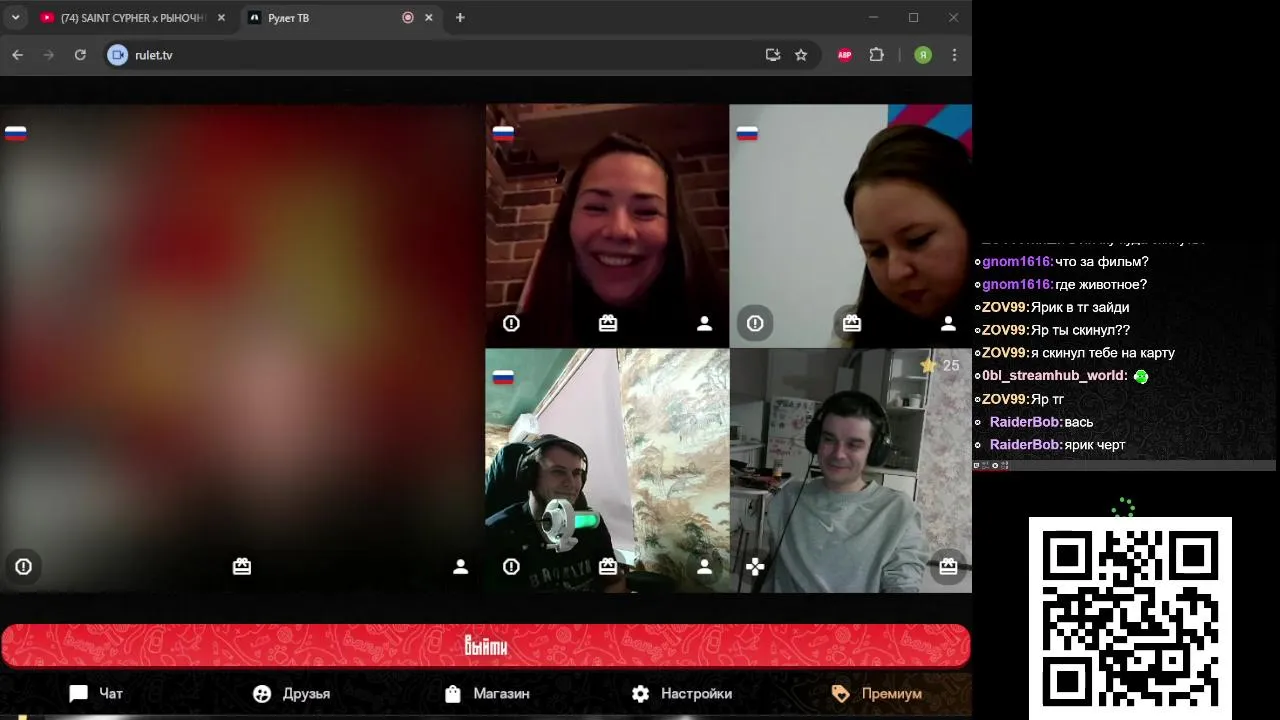Screen dimensions: 1280x720
Task: Click the gamepad icon in the grey-sweater tile
Action: point(755,567)
